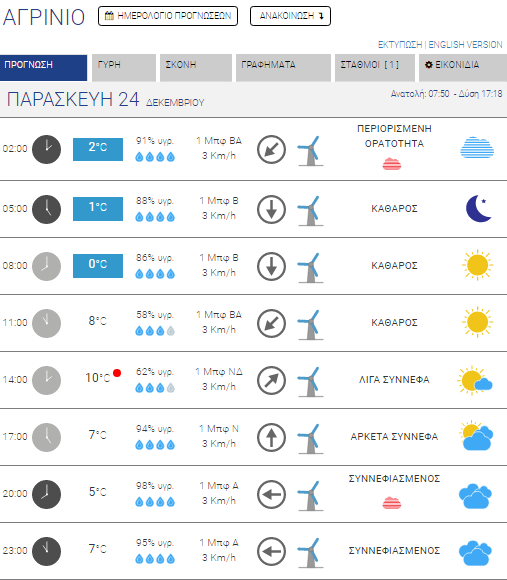Click the red warning cloud at 20:00
The image size is (507, 580).
point(392,503)
